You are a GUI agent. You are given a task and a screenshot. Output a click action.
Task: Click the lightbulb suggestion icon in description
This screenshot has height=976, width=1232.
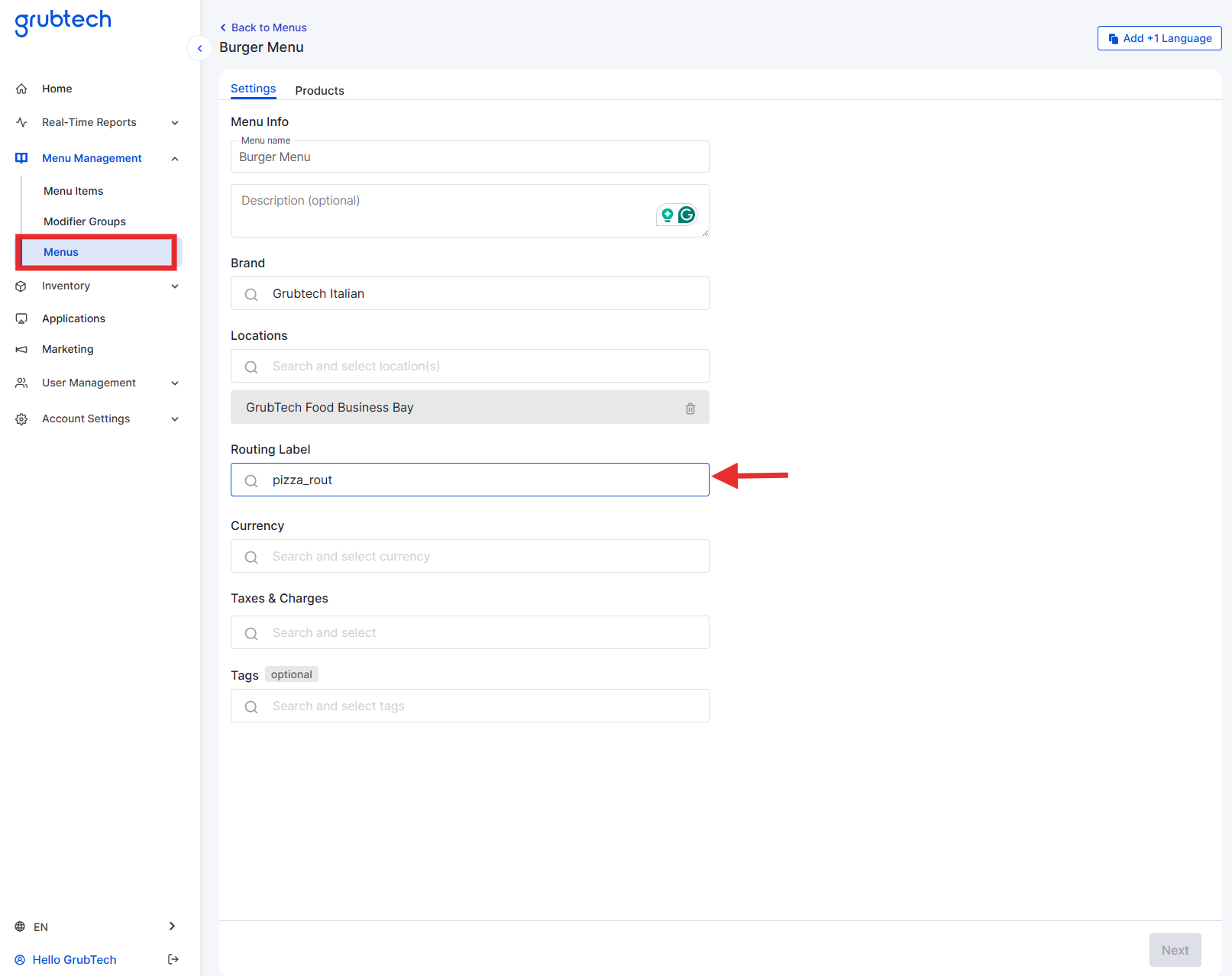(x=667, y=215)
